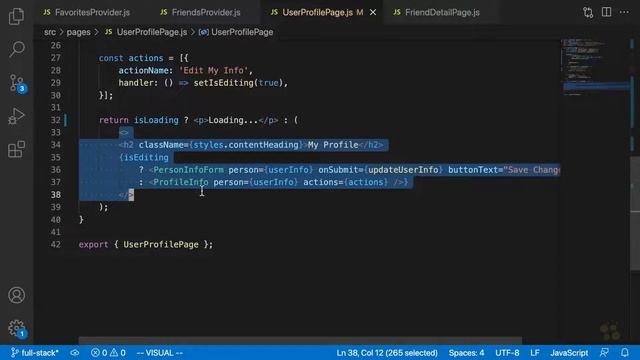This screenshot has width=640, height=360.
Task: Open the Manage gear settings icon
Action: 17,329
